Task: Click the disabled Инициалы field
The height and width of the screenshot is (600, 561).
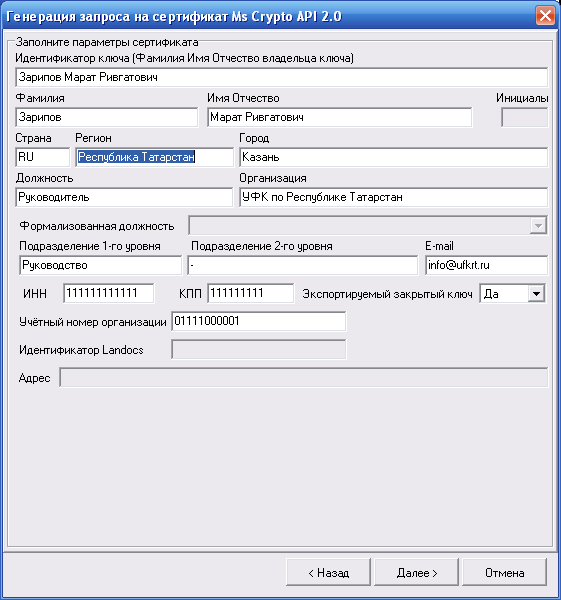Action: pyautogui.click(x=525, y=117)
